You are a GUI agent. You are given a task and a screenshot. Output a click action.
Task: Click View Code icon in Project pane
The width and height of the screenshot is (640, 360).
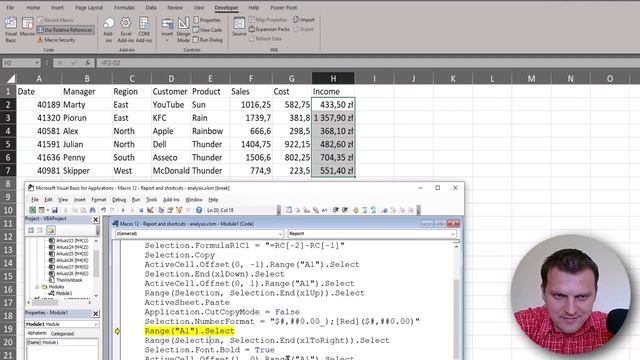coord(31,230)
